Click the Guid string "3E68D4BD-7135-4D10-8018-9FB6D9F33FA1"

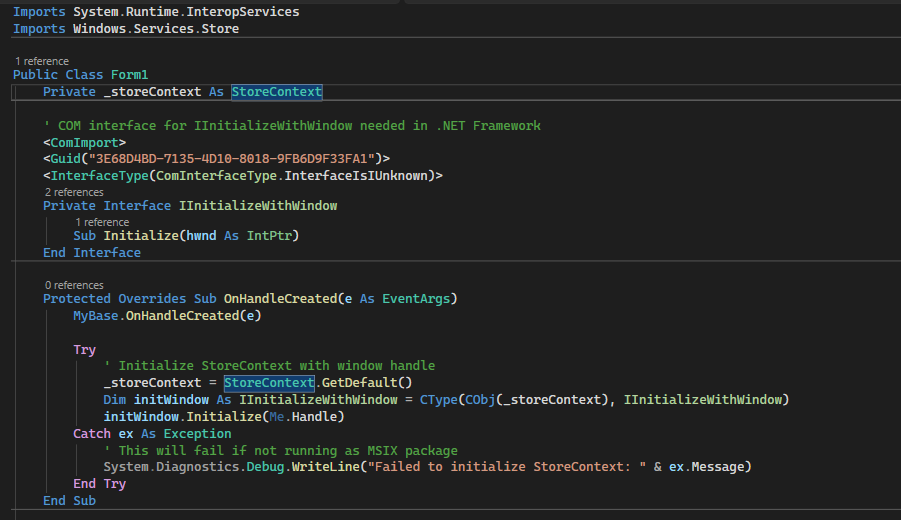(232, 159)
